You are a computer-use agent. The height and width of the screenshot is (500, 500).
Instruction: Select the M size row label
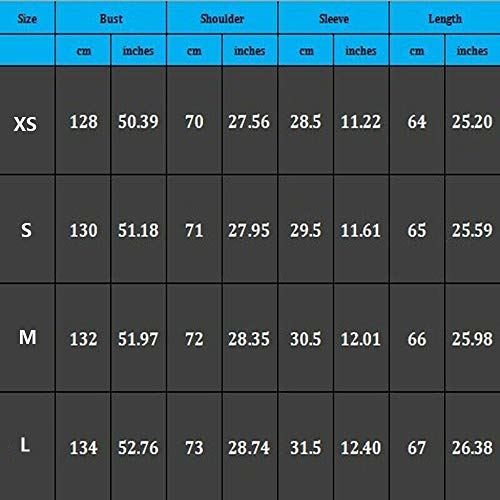[x=28, y=337]
